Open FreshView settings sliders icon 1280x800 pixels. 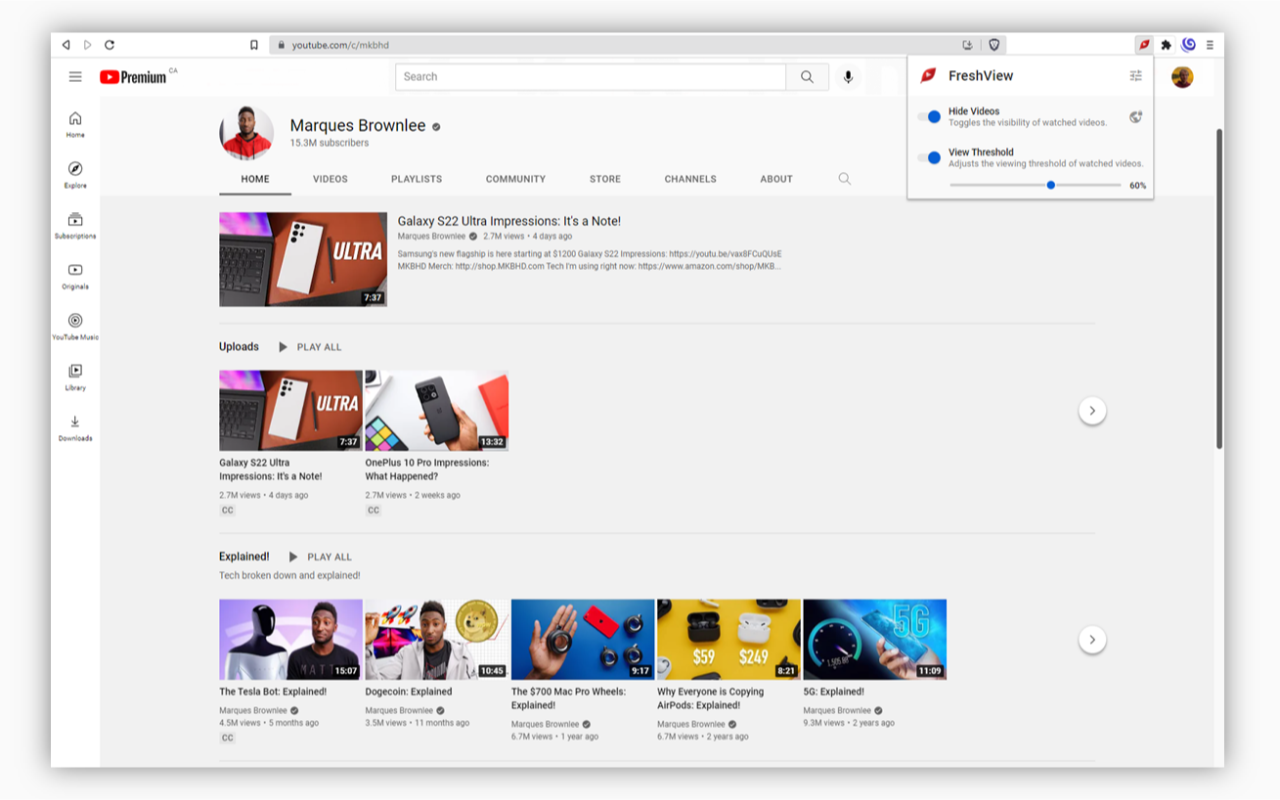[x=1135, y=76]
